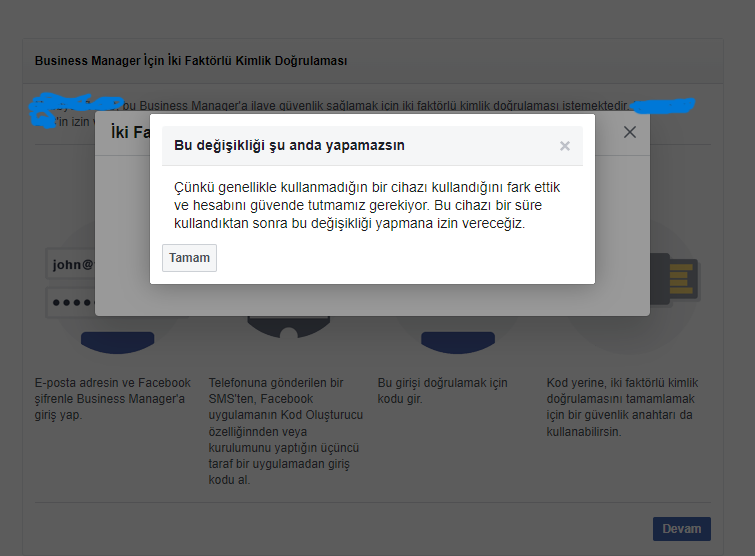Click 'Business Manager İçin İki Faktörlü Kimlik Doğrulaması' heading
Screen dimensions: 755x556
pos(191,61)
